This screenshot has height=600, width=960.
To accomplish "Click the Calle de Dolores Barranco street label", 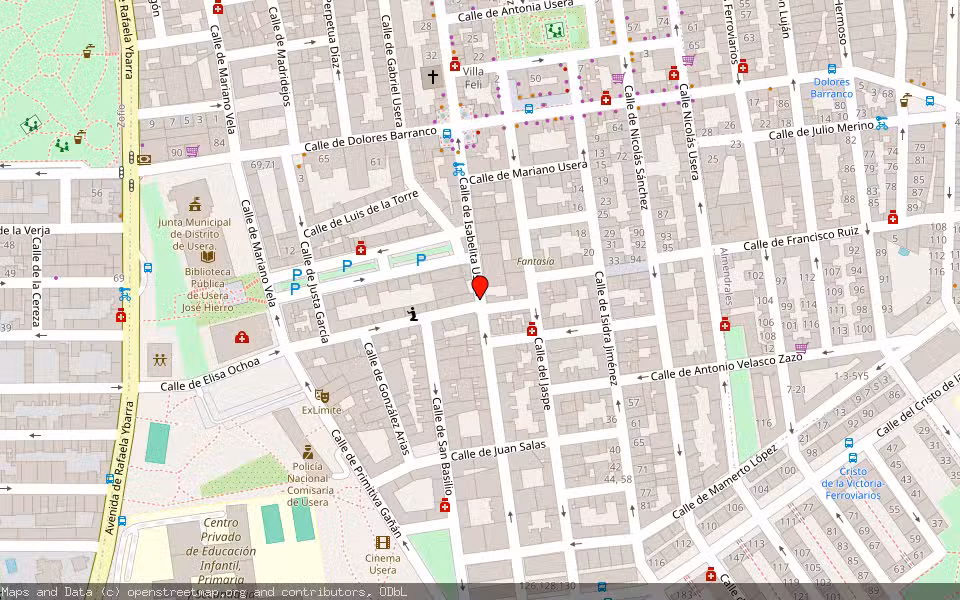I will pos(370,140).
